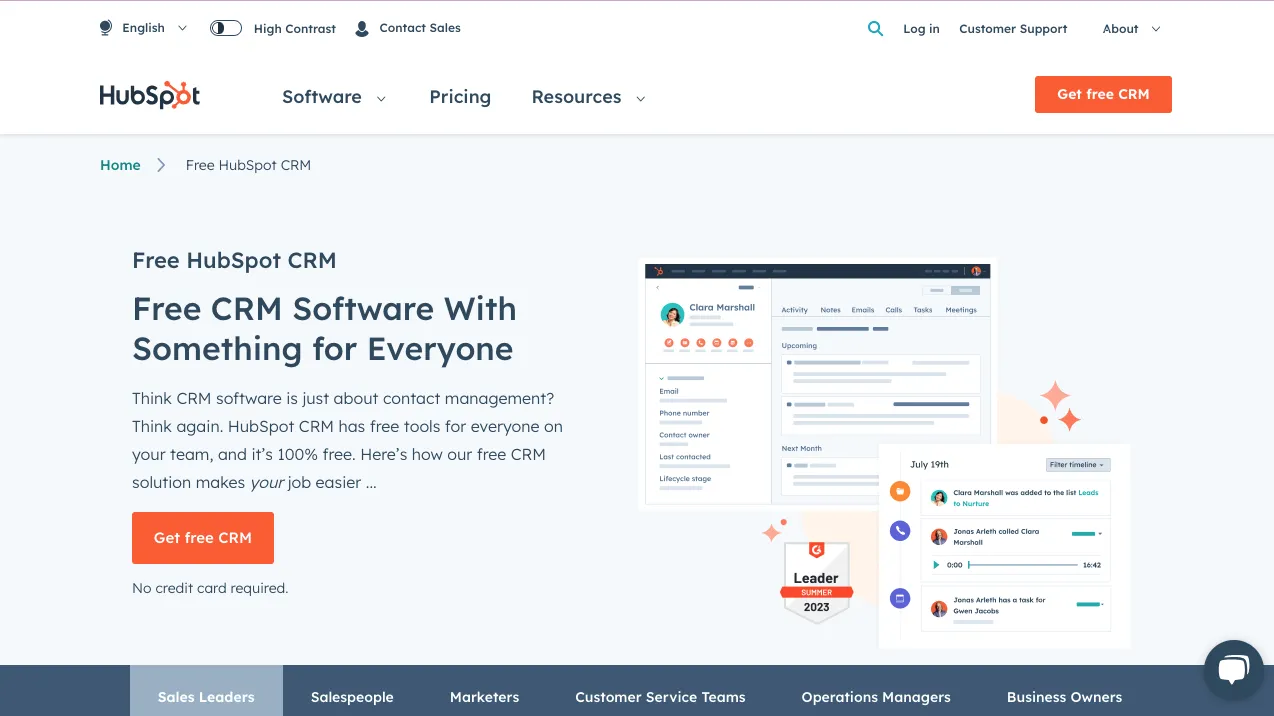The width and height of the screenshot is (1274, 716).
Task: Expand the English language dropdown
Action: [154, 28]
